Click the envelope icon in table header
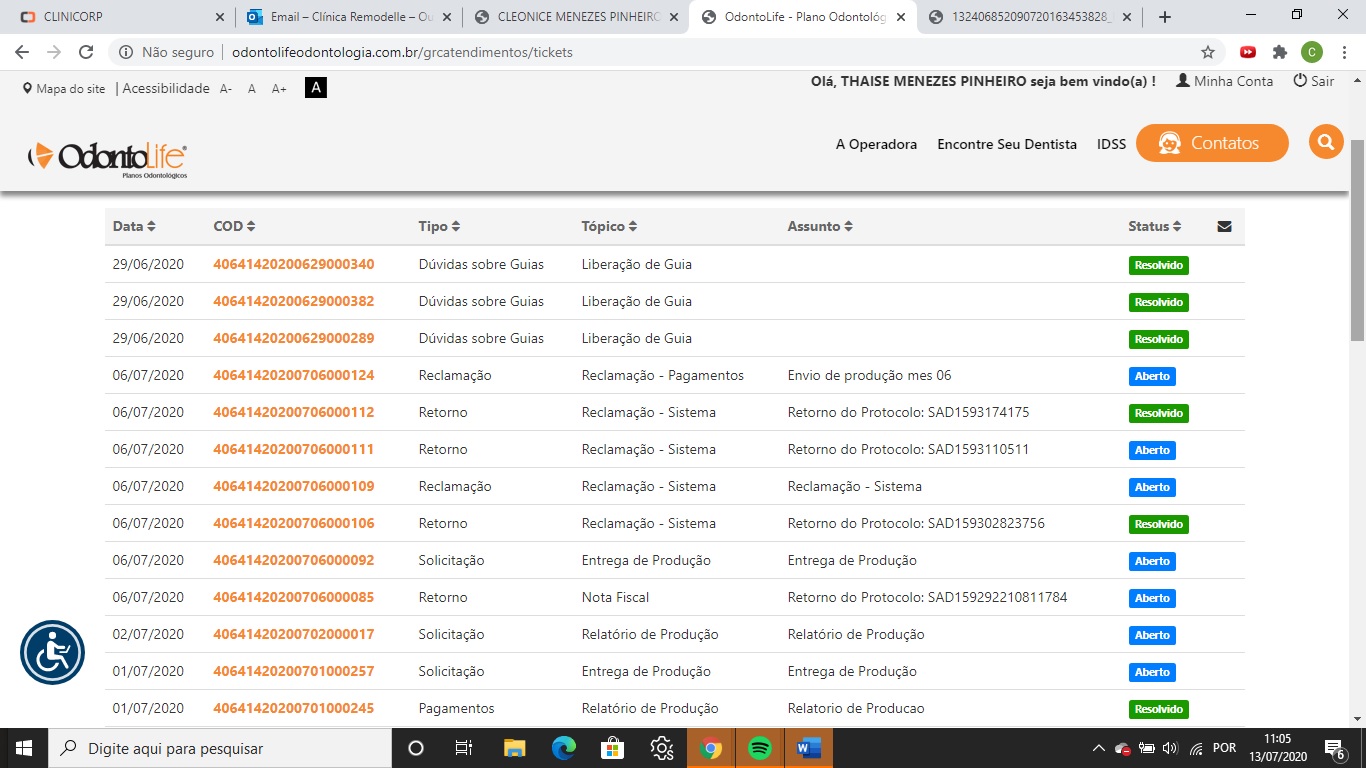The height and width of the screenshot is (768, 1366). tap(1224, 227)
